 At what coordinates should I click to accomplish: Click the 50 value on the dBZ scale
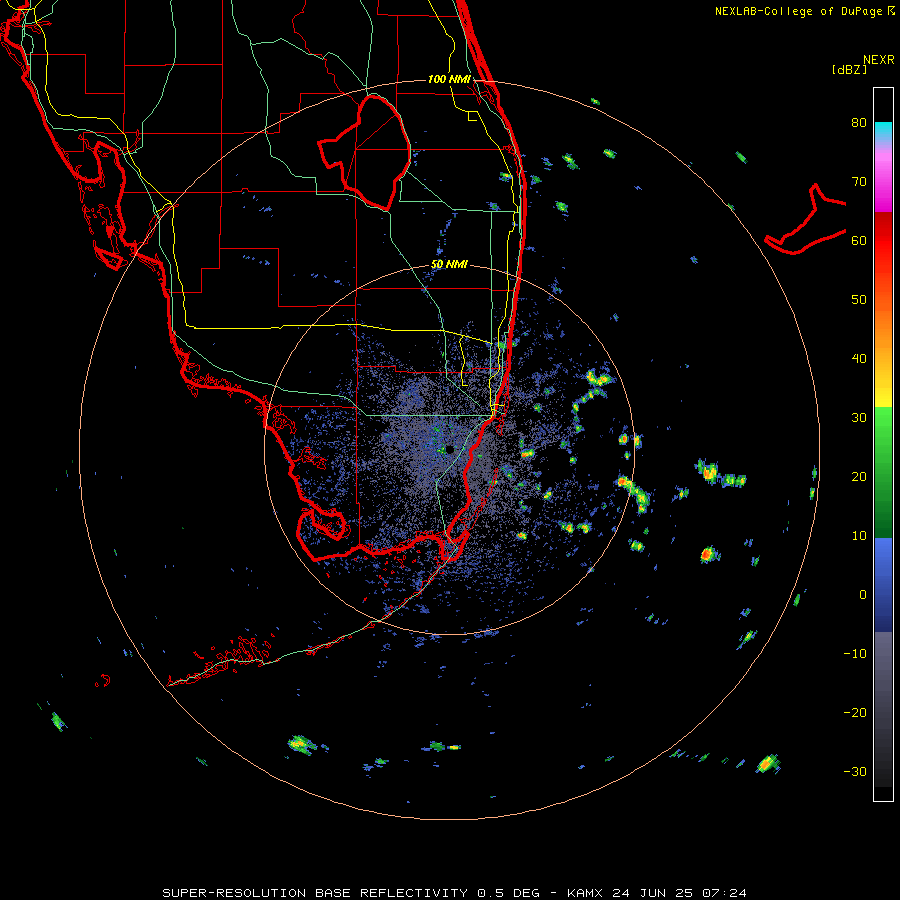(x=859, y=300)
